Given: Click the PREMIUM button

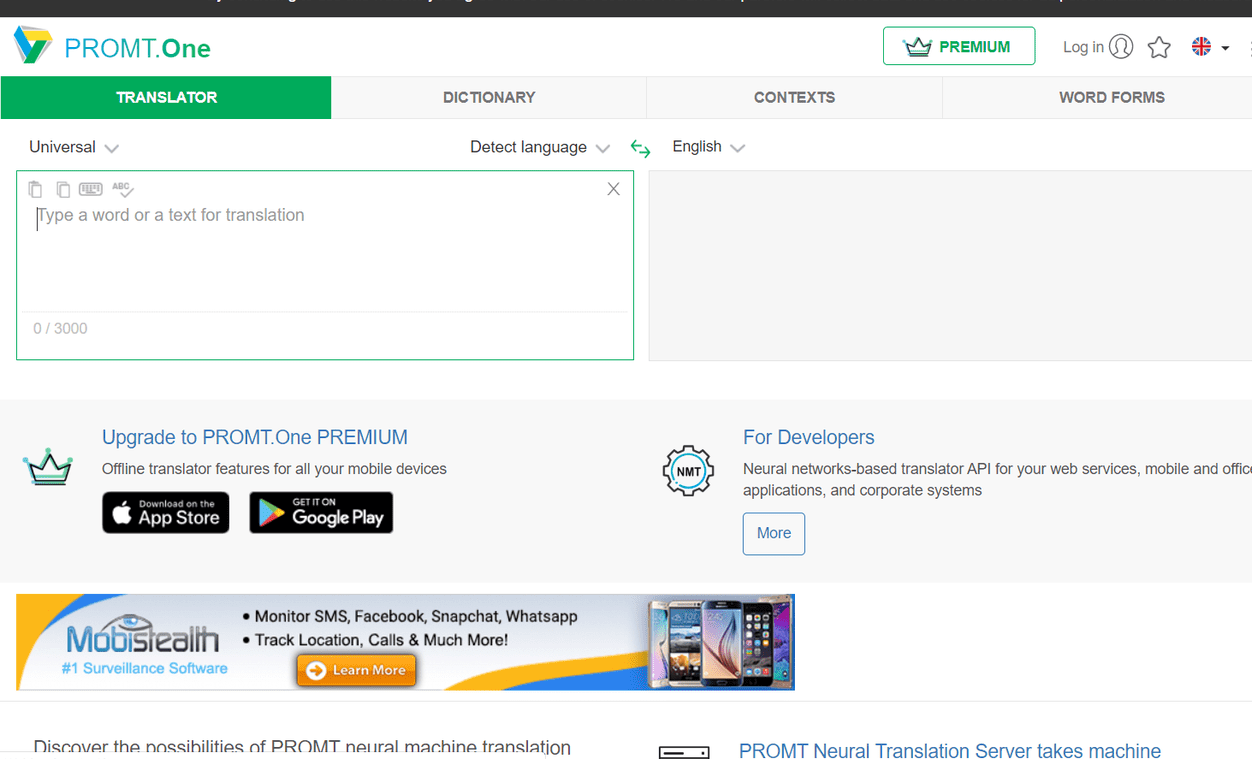Looking at the screenshot, I should tap(959, 46).
